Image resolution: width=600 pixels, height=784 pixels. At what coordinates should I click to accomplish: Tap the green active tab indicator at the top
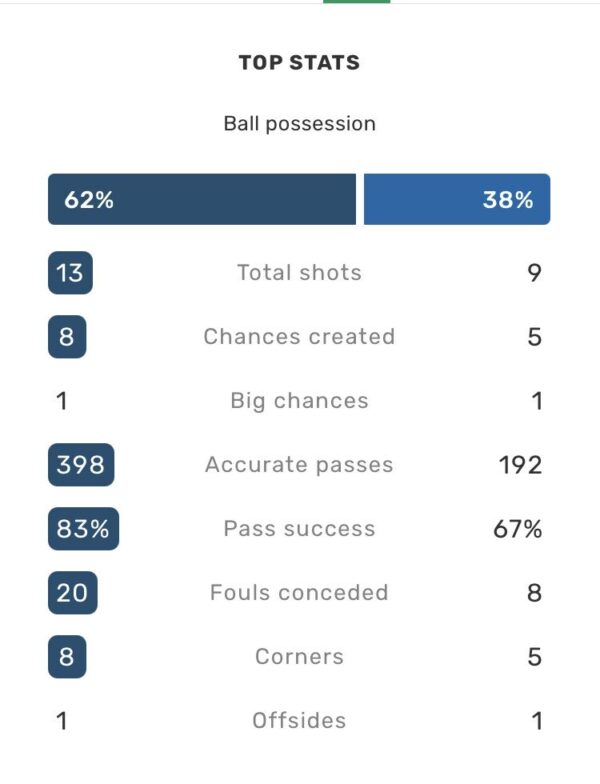click(x=356, y=2)
